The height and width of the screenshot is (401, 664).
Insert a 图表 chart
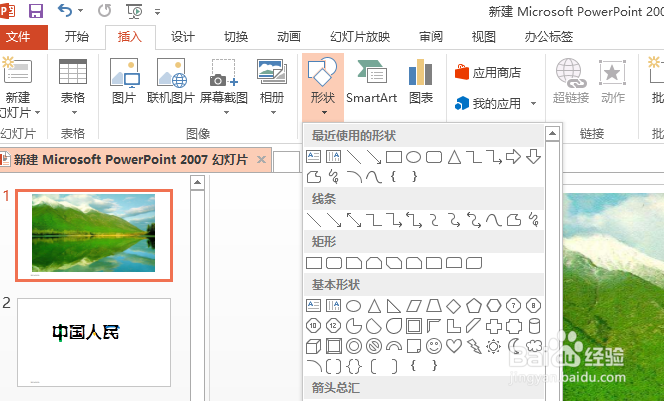coord(421,81)
